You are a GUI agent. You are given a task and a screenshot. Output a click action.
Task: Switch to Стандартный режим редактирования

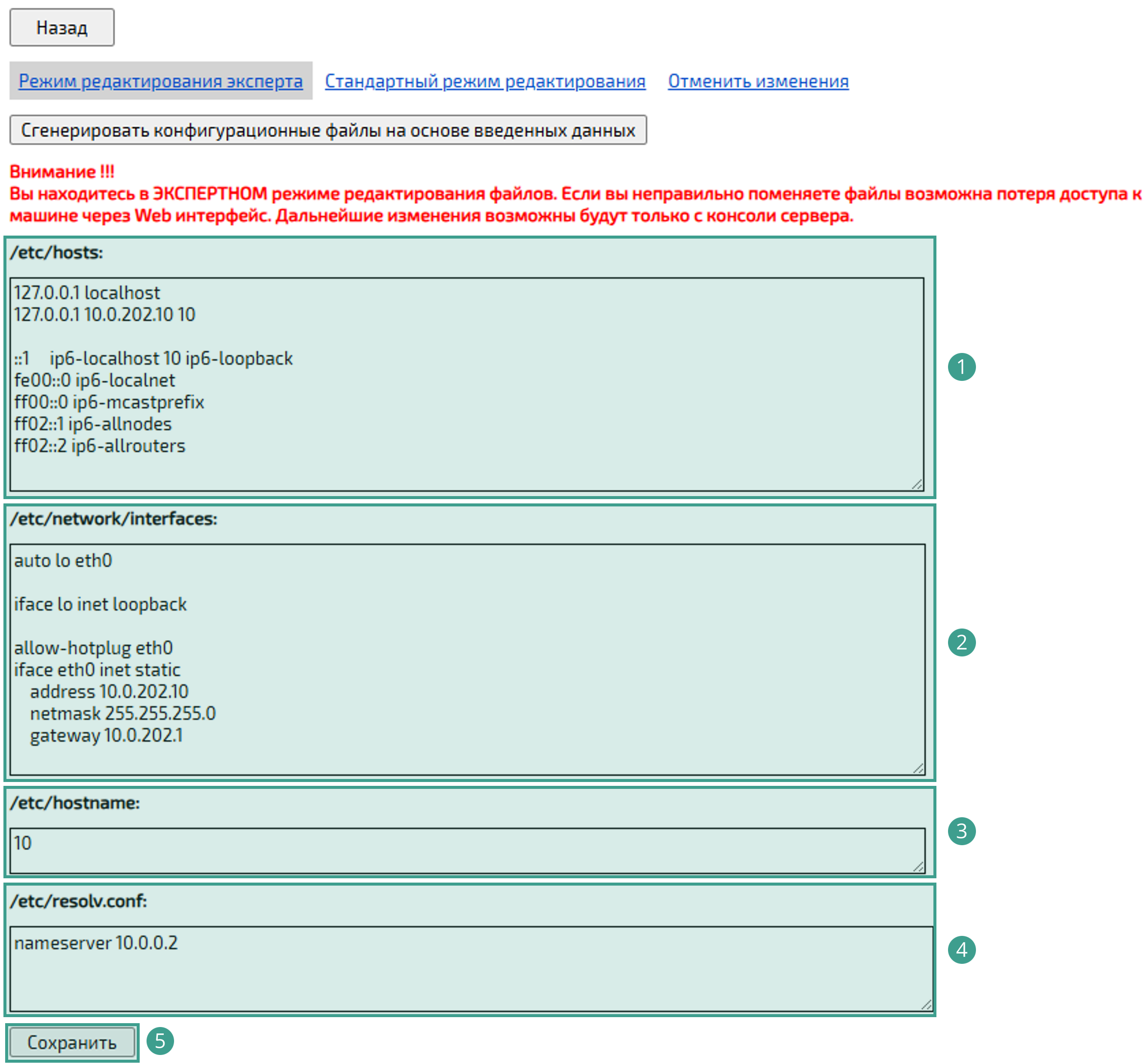(x=485, y=81)
